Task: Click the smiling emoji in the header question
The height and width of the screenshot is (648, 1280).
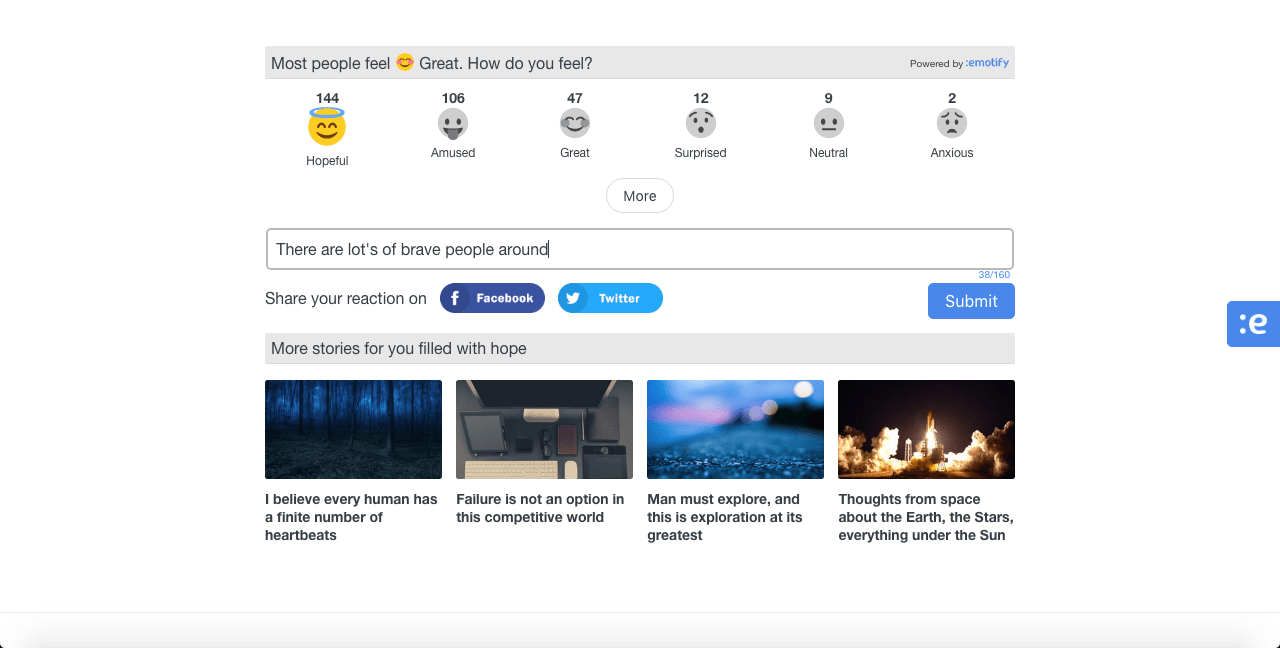Action: point(404,62)
